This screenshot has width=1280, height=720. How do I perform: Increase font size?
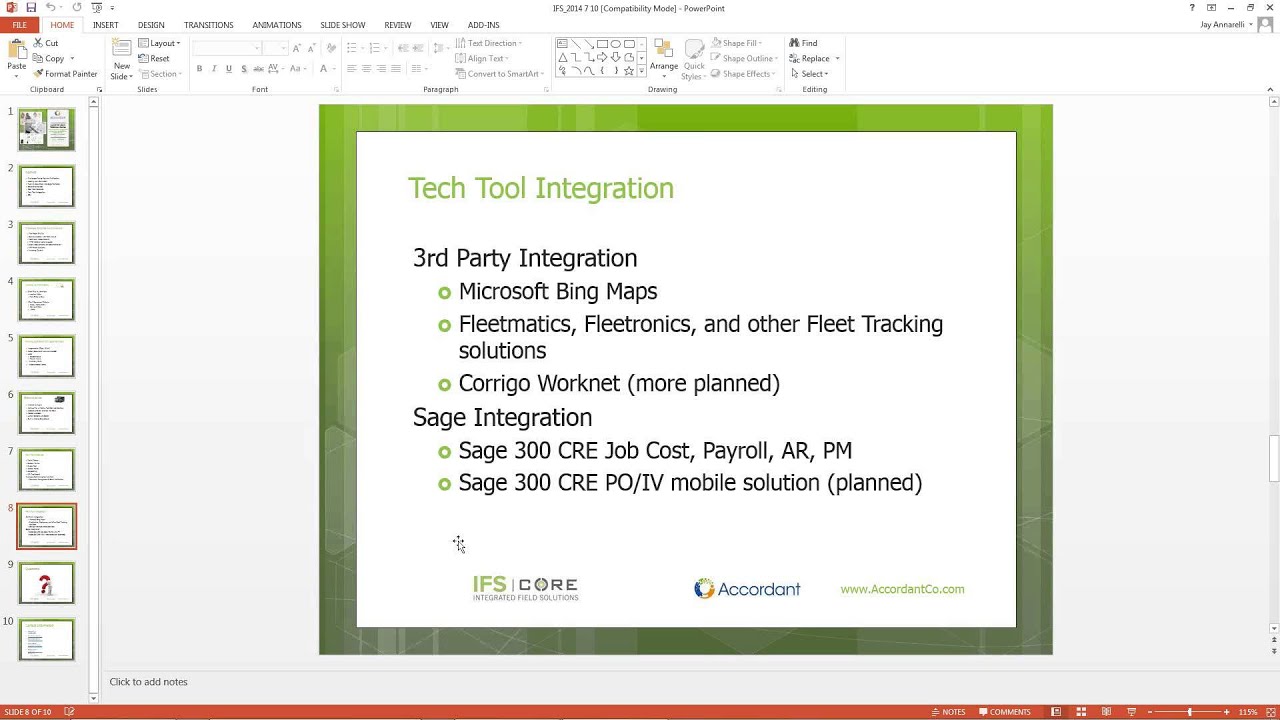tap(297, 48)
